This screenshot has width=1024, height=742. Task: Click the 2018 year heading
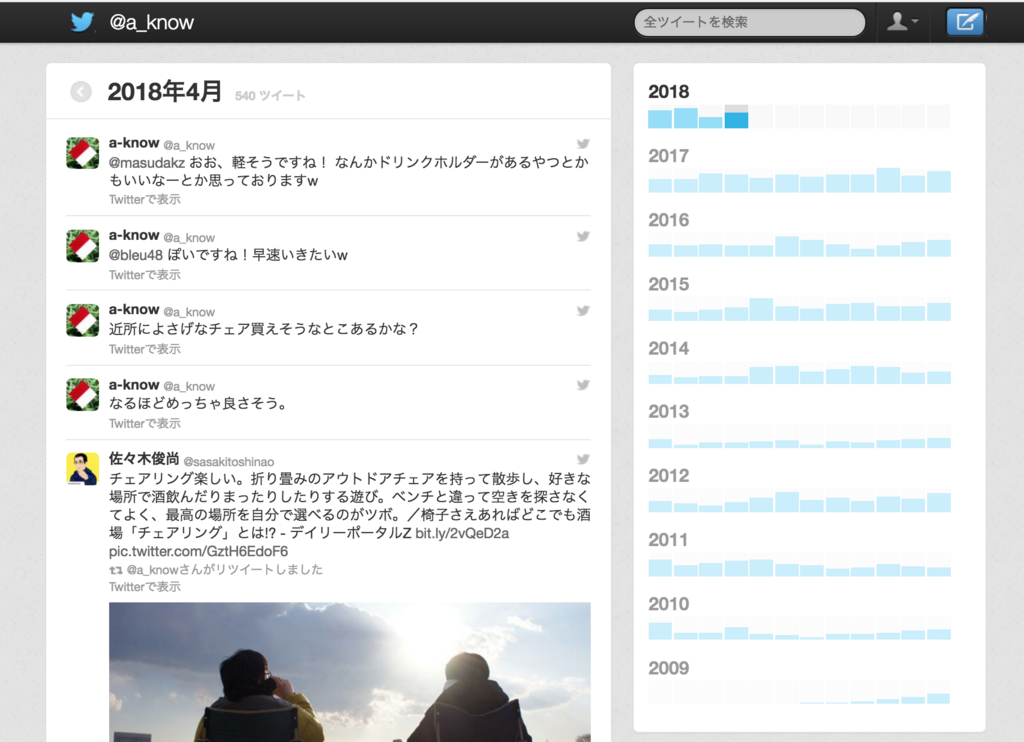(x=668, y=91)
